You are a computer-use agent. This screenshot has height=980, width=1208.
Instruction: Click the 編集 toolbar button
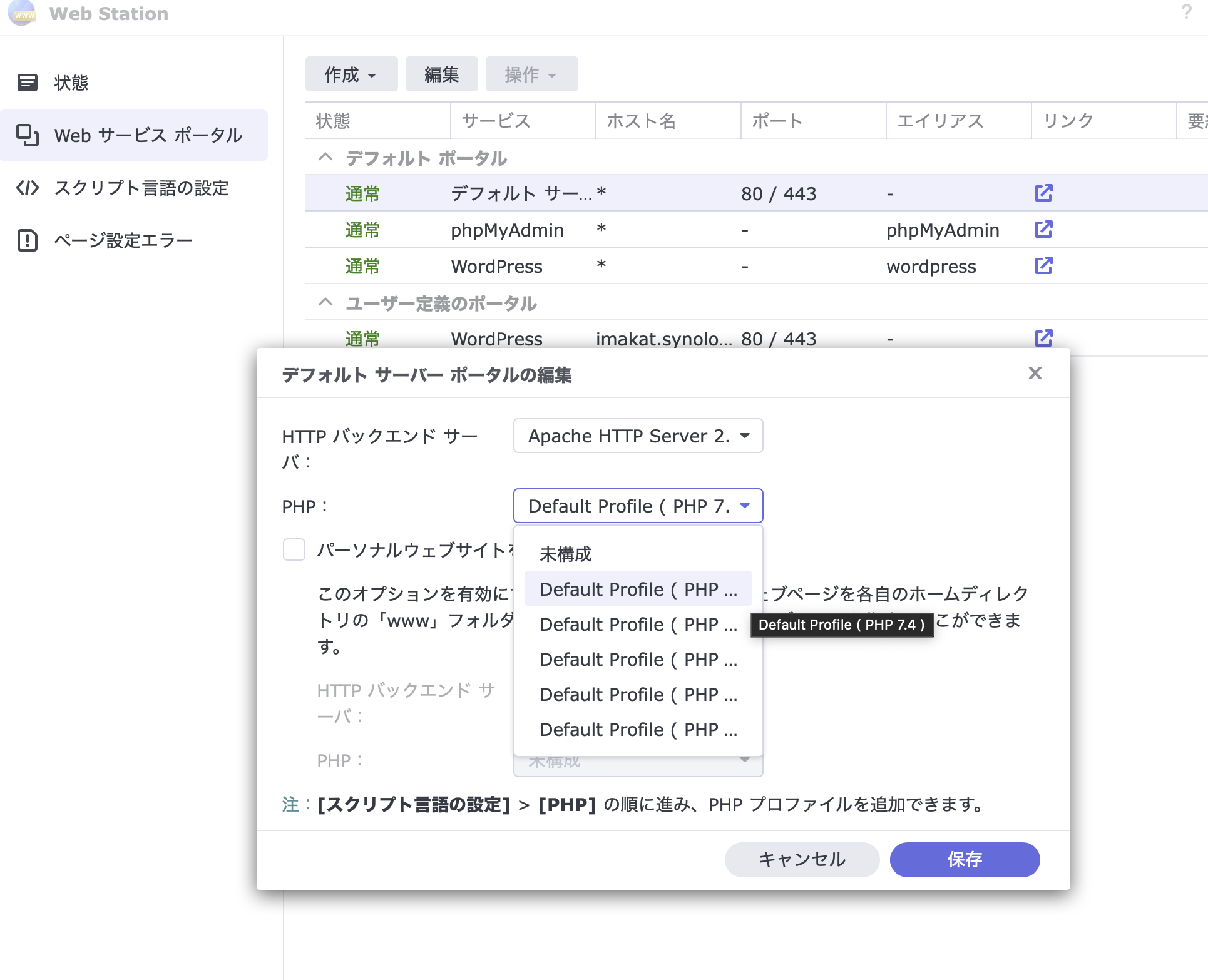tap(441, 74)
